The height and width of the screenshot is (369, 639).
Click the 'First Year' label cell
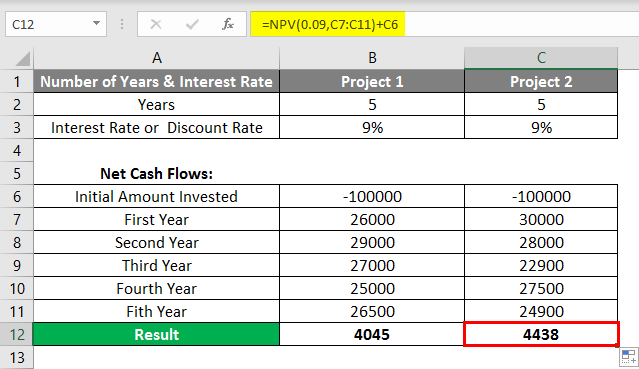coord(156,219)
